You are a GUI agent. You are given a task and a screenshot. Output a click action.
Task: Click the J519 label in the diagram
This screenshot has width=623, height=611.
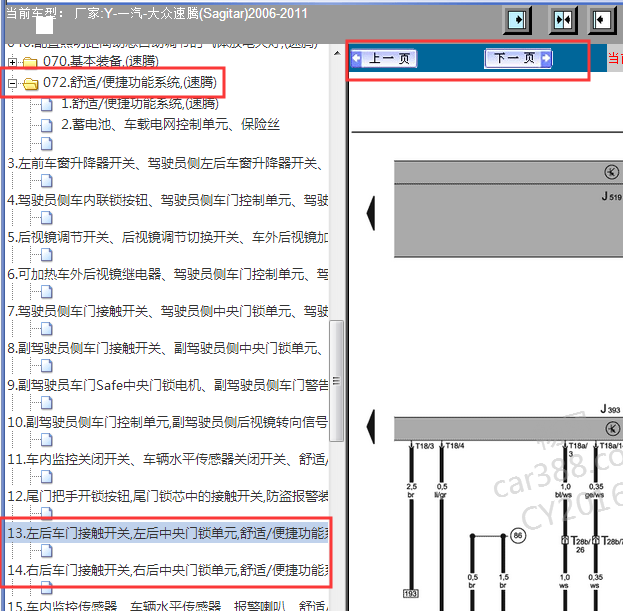click(x=611, y=196)
